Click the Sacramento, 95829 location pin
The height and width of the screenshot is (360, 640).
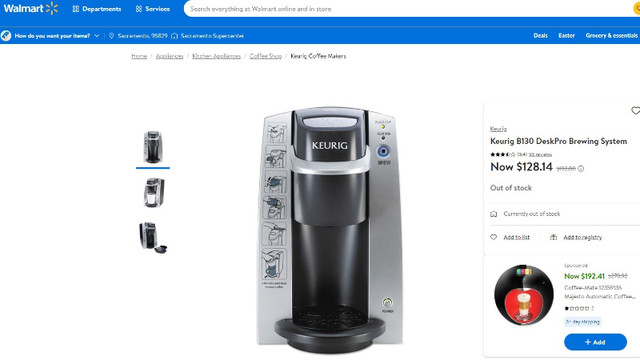click(111, 36)
